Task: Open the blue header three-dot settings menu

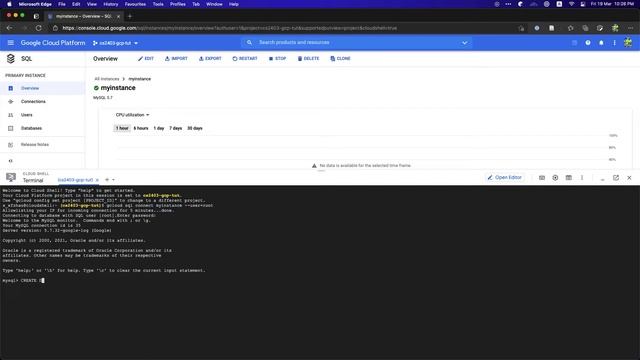Action: point(614,42)
